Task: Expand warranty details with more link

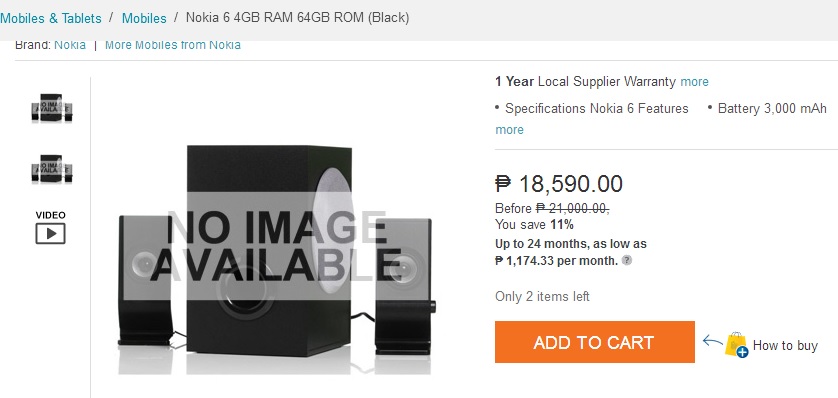Action: pyautogui.click(x=694, y=82)
